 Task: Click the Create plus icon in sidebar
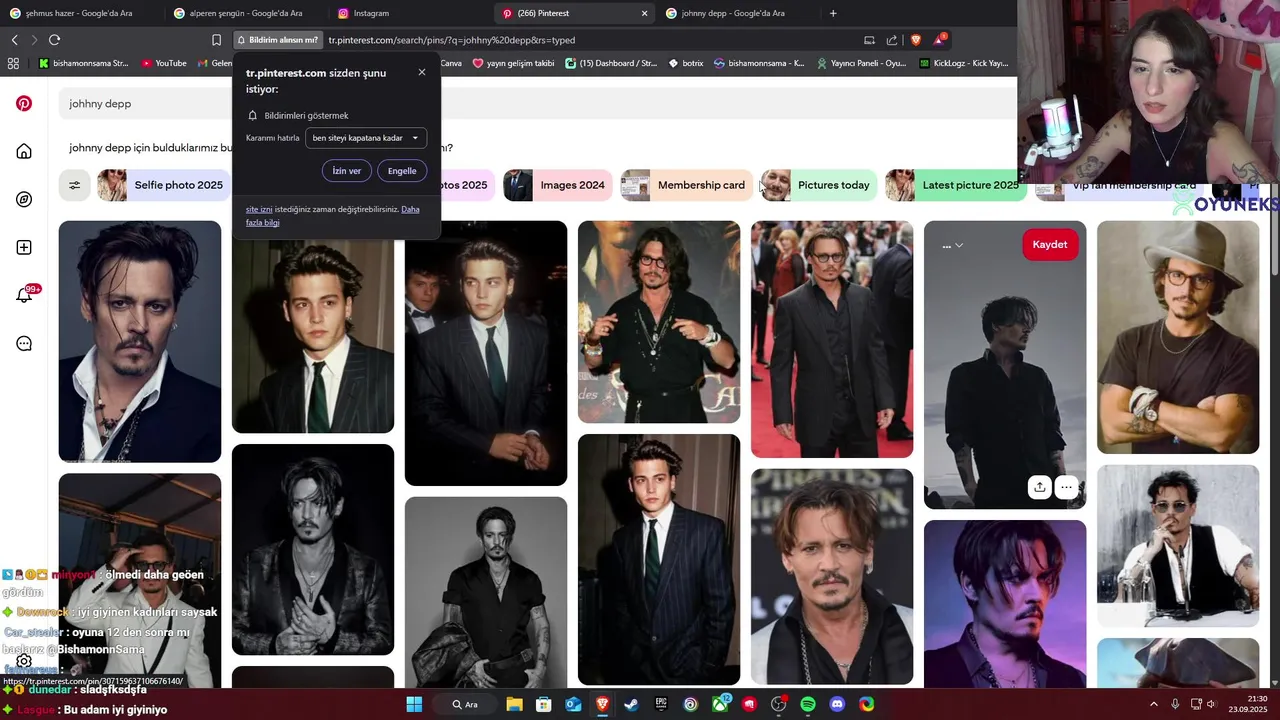(24, 247)
